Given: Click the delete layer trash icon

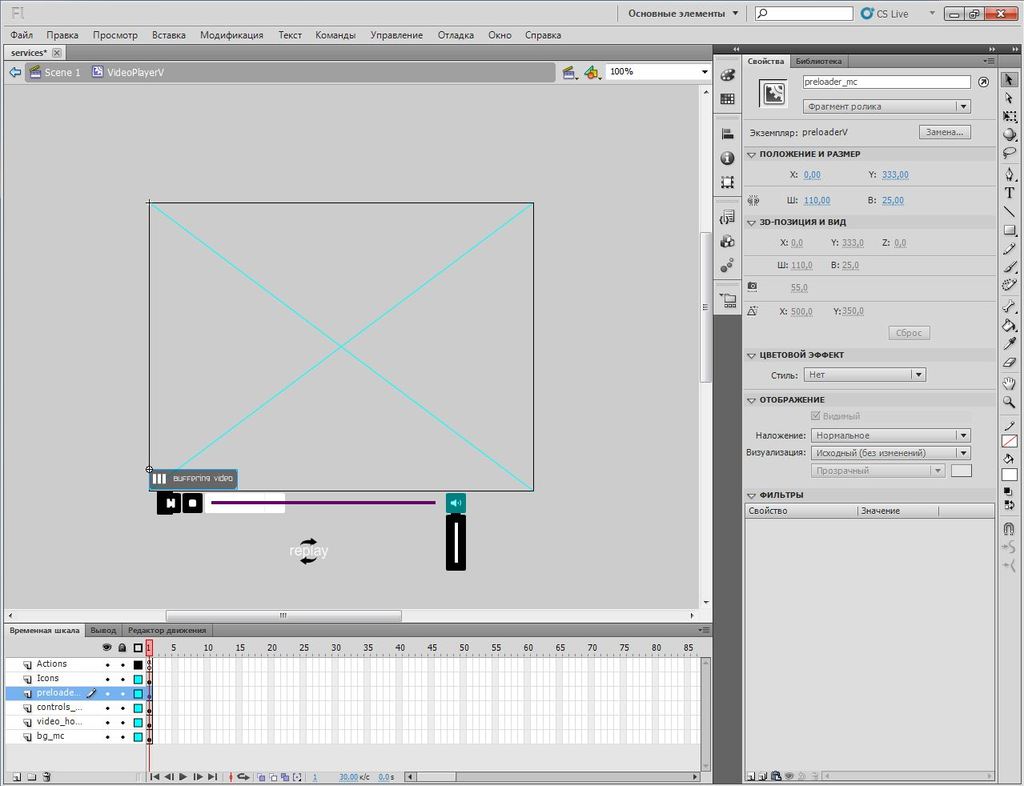Looking at the screenshot, I should click(46, 776).
